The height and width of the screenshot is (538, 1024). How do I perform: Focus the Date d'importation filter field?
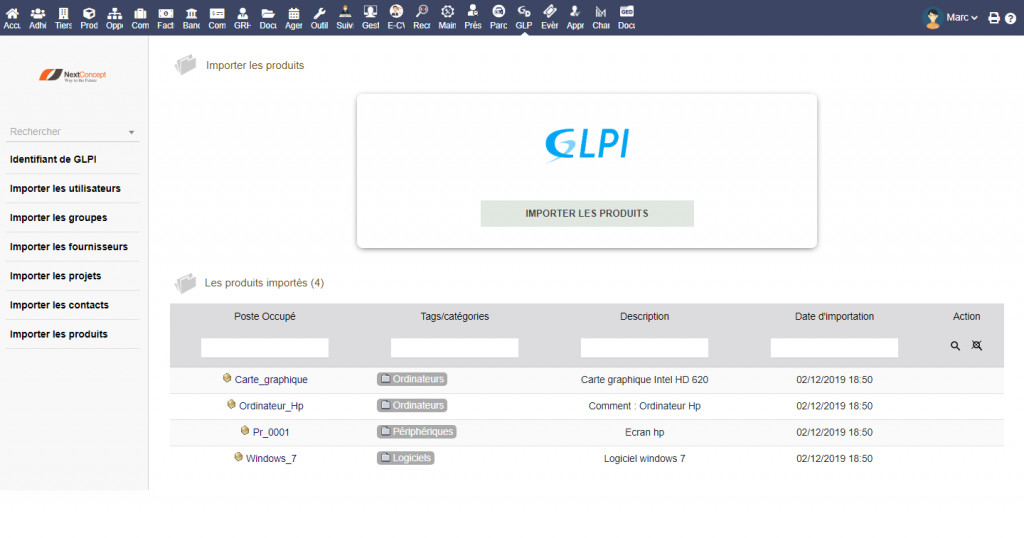pyautogui.click(x=835, y=347)
